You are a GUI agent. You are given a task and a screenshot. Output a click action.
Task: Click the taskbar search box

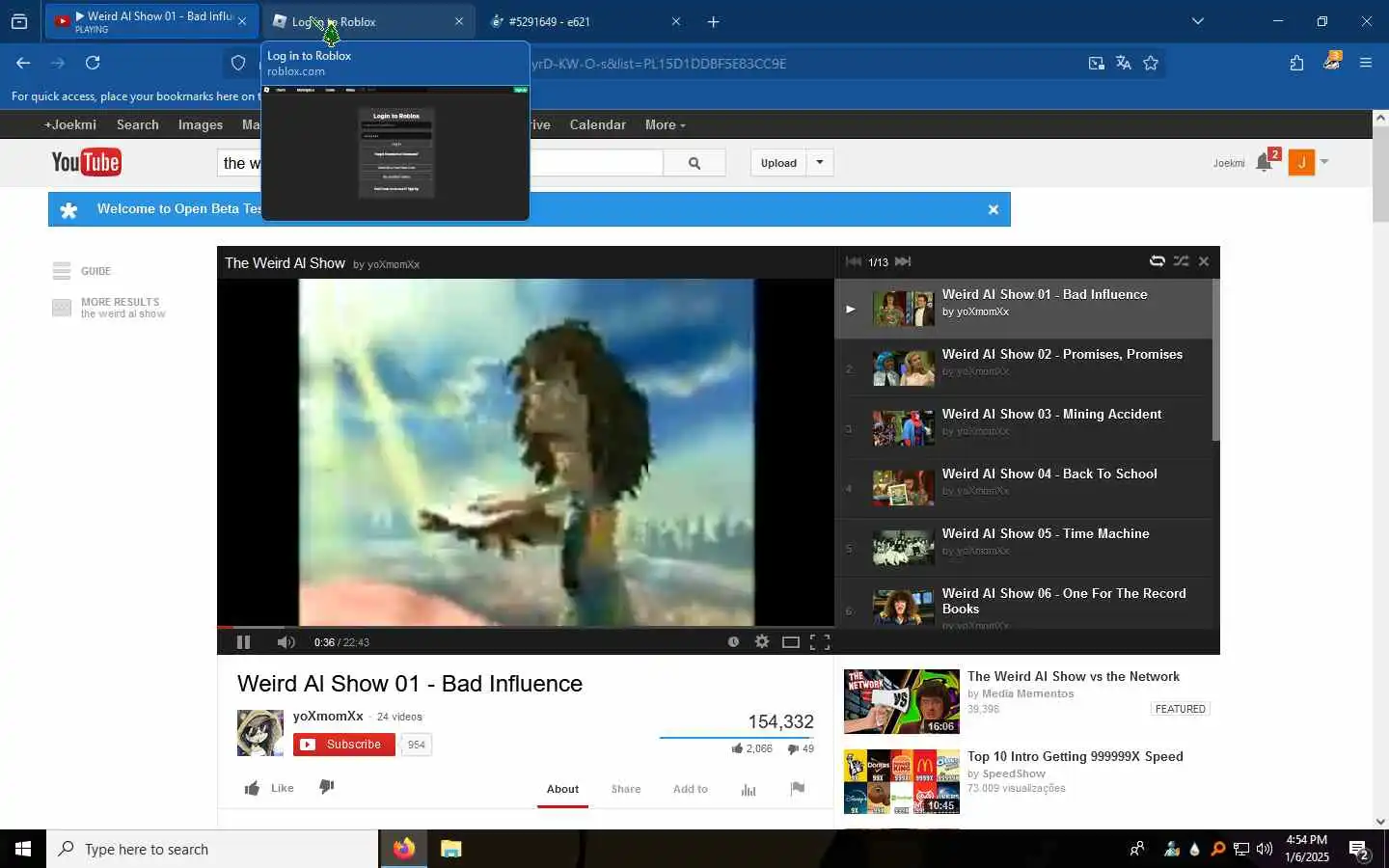[212, 849]
